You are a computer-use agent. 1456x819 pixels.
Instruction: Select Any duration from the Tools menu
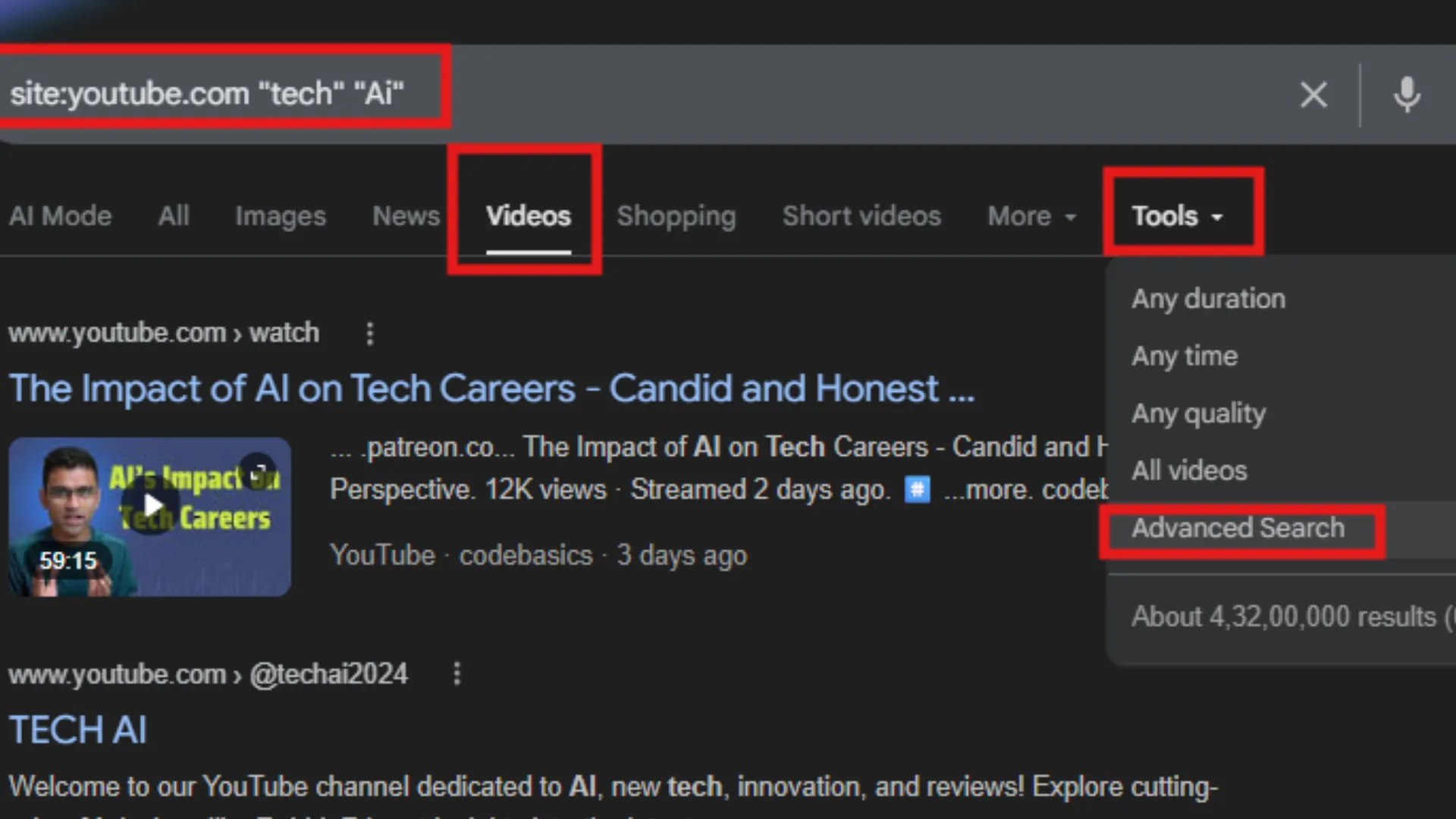pyautogui.click(x=1208, y=298)
